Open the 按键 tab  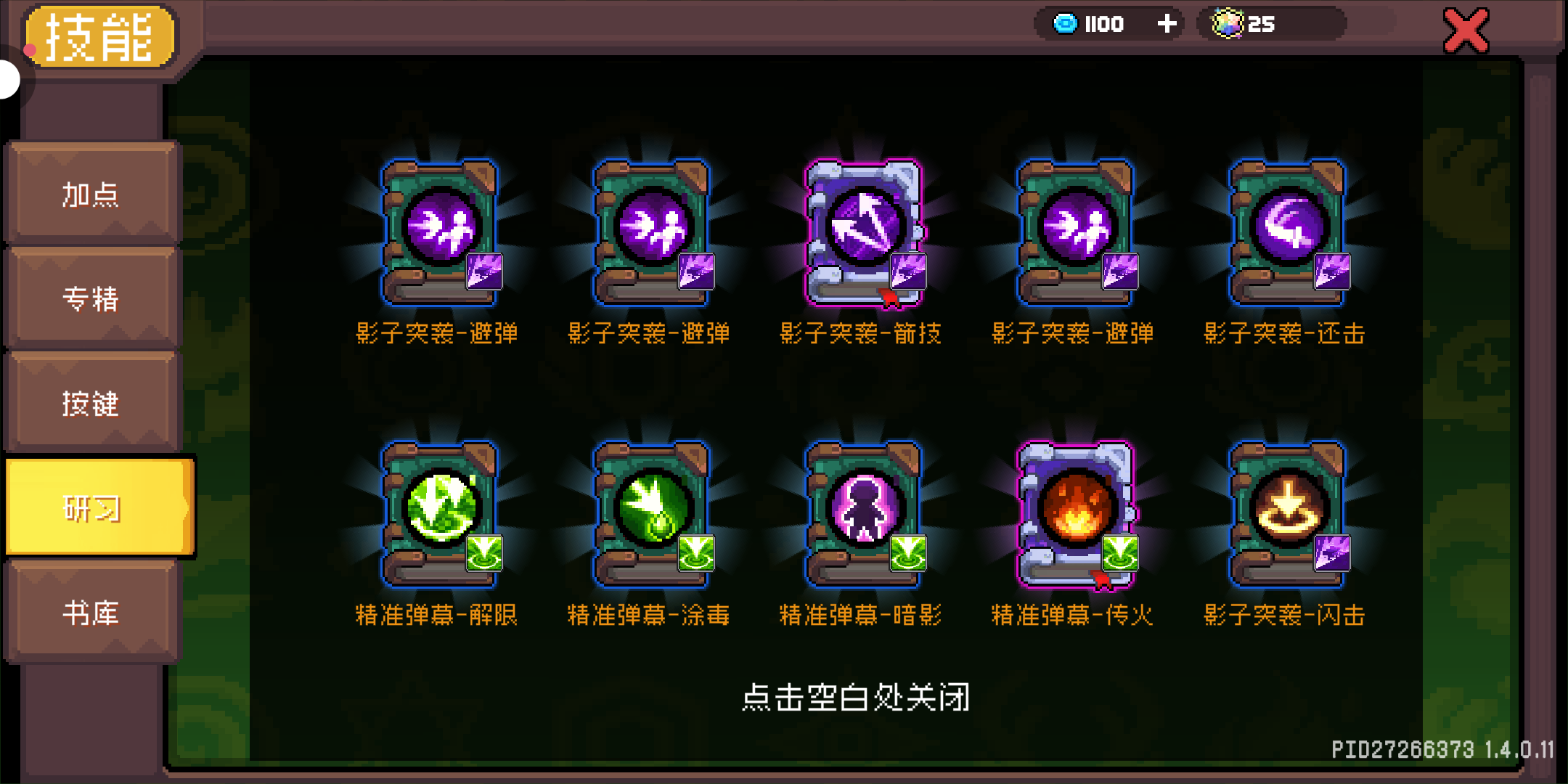coord(91,403)
